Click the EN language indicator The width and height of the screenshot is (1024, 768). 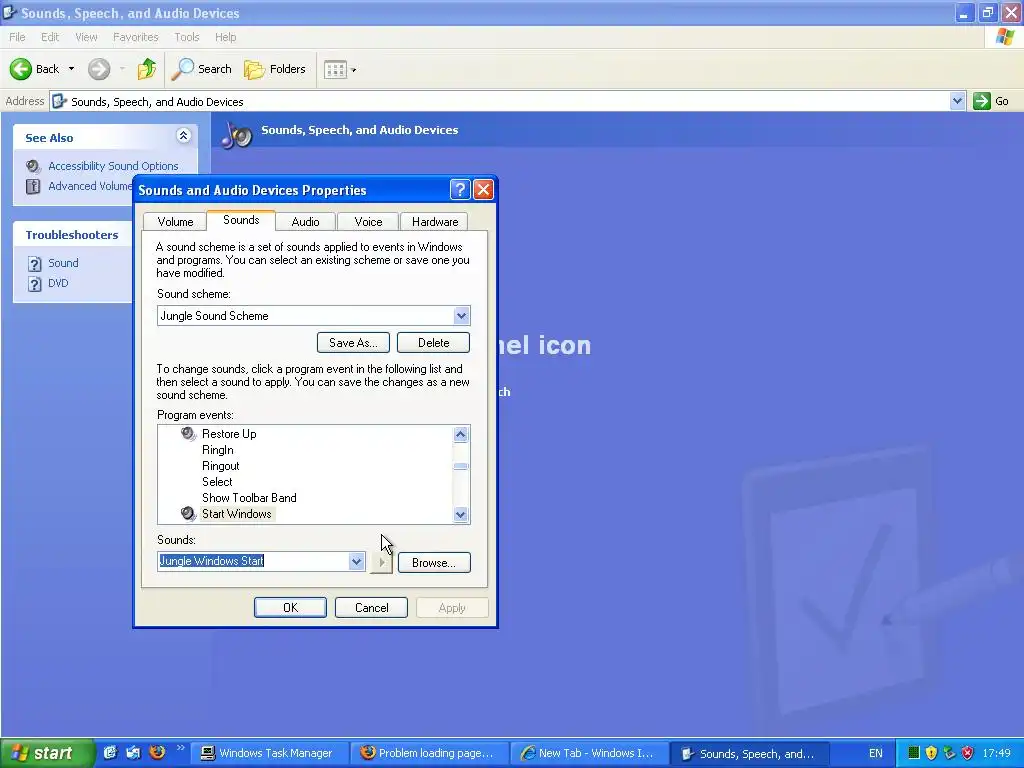click(x=876, y=754)
